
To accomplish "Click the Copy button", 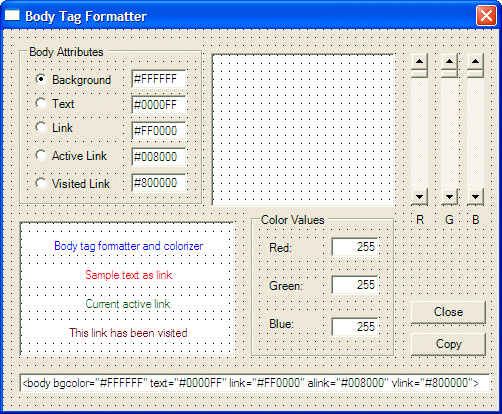I will coord(448,344).
